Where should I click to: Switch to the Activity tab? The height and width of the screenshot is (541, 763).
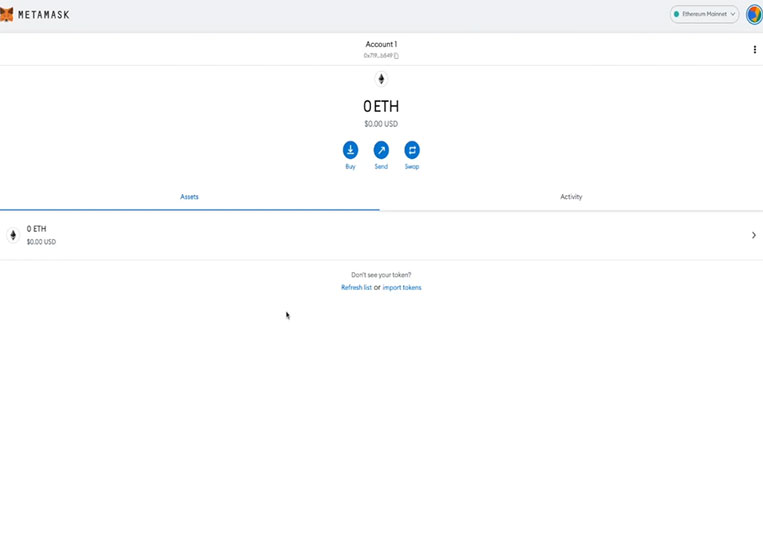571,197
